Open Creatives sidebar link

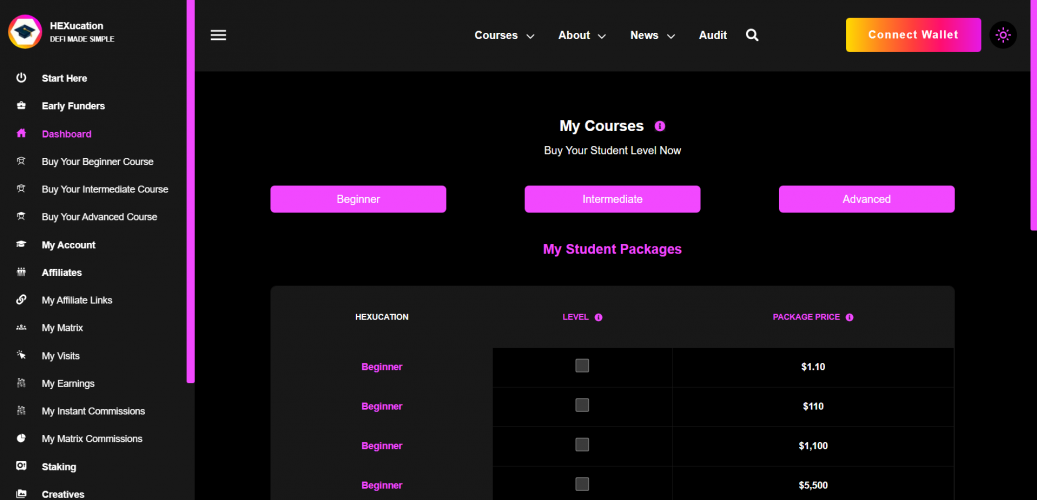click(63, 494)
